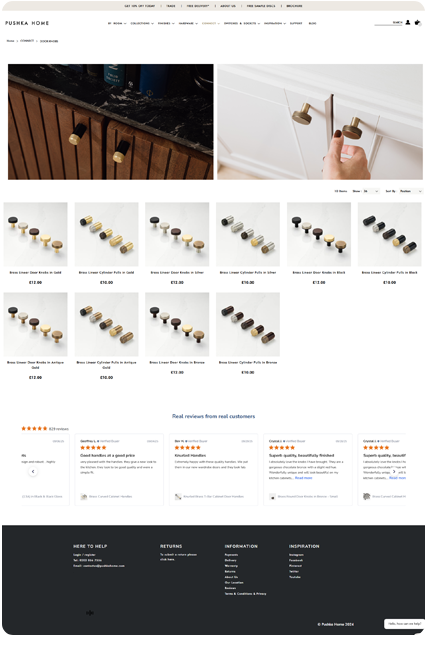Go to next review with right arrow

click(x=394, y=471)
